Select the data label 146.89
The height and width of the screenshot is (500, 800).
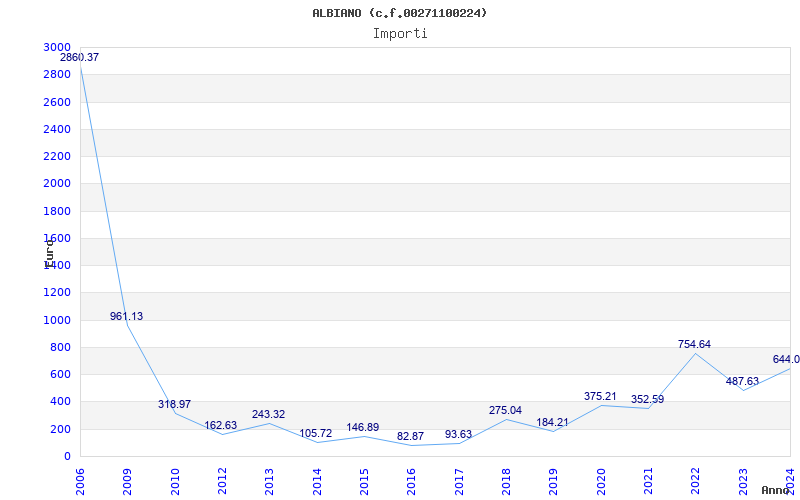(363, 428)
